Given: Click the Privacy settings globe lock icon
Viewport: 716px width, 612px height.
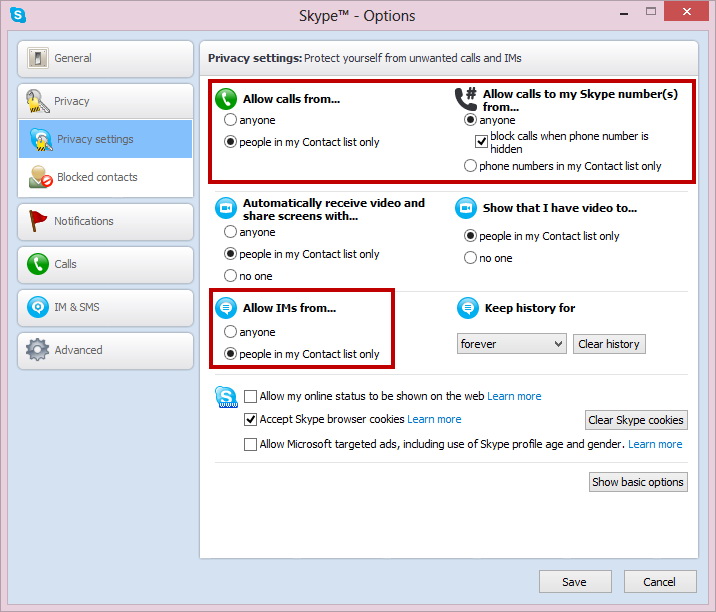Looking at the screenshot, I should tap(40, 139).
